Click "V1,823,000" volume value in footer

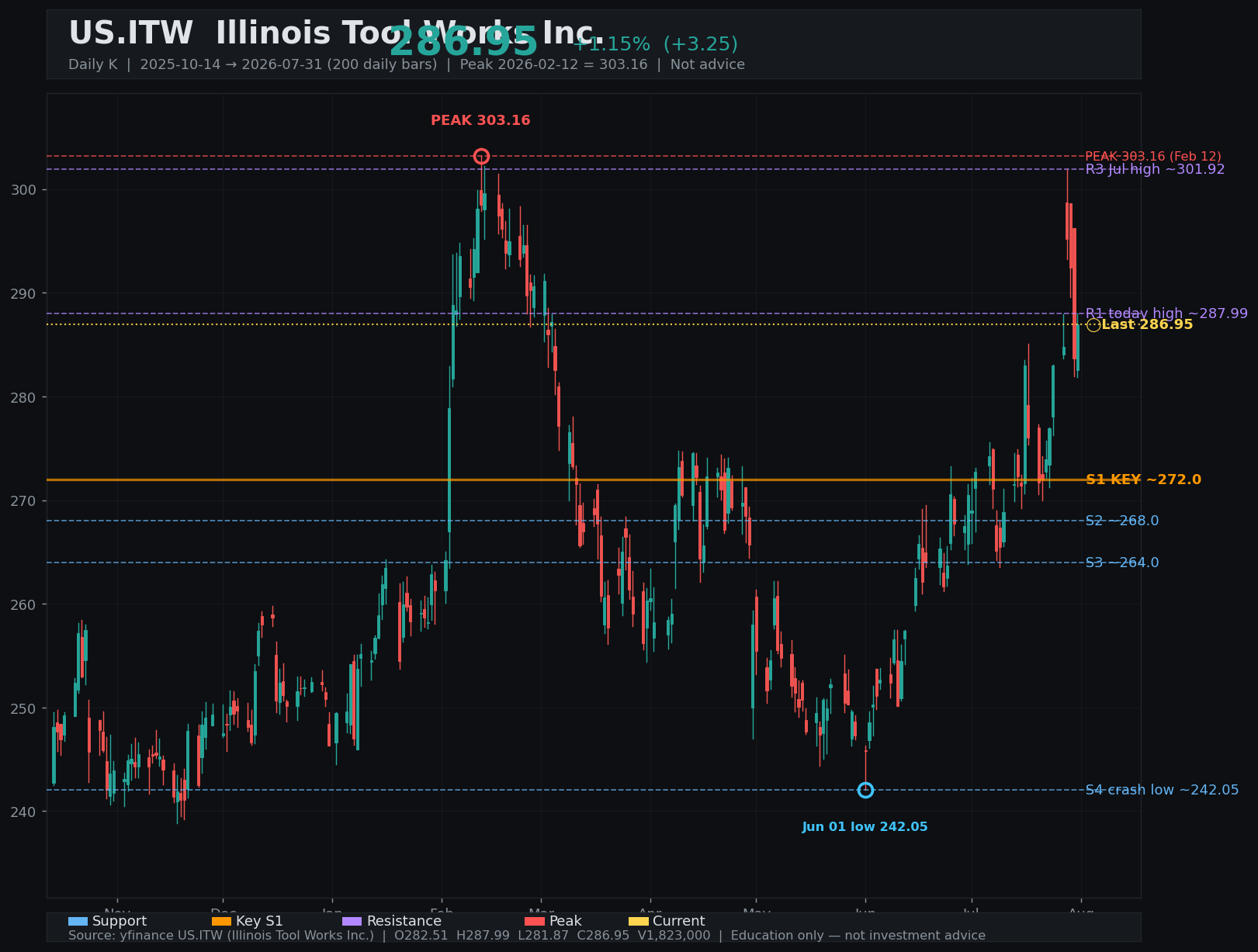pos(674,936)
